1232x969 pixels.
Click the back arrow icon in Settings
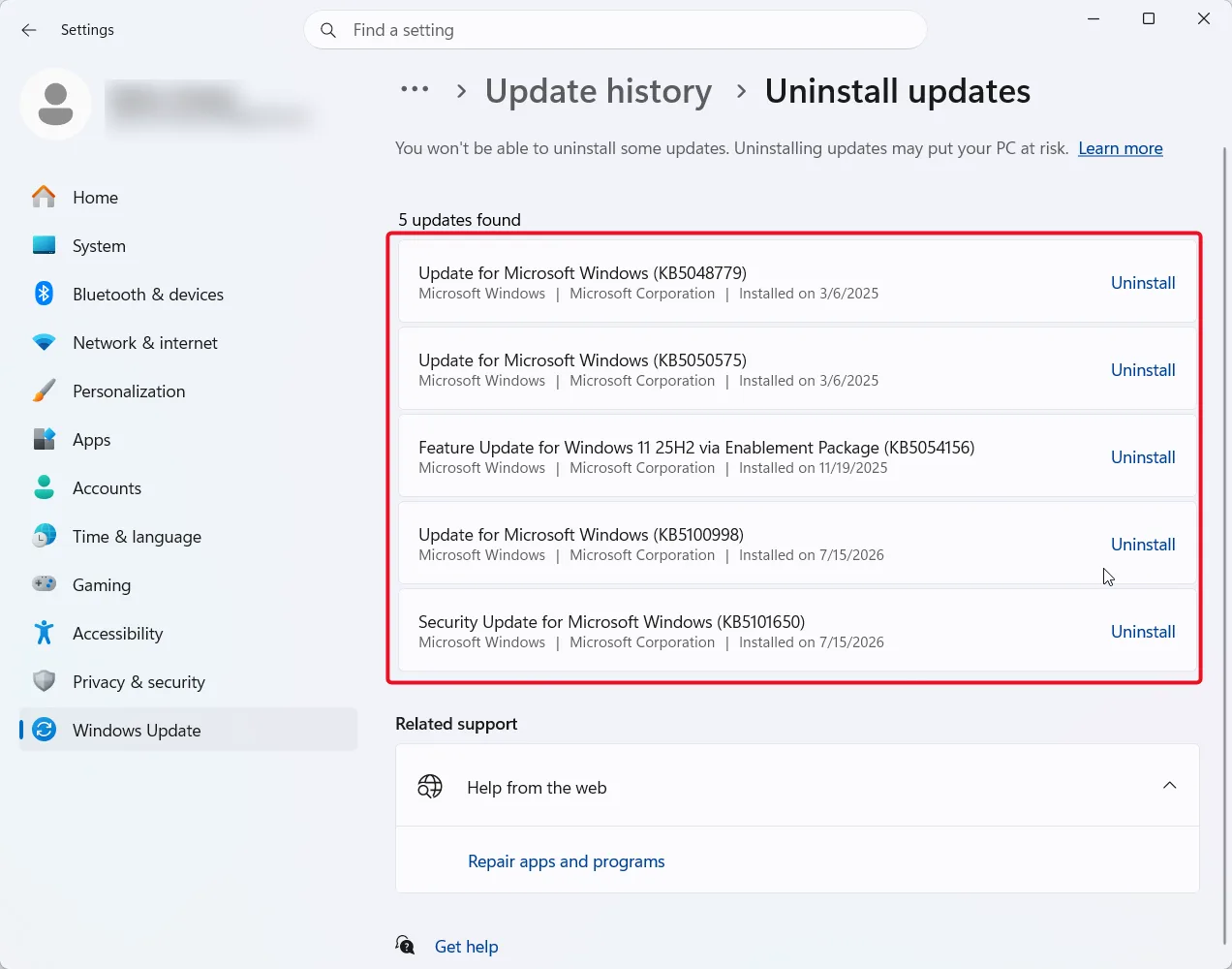(29, 30)
